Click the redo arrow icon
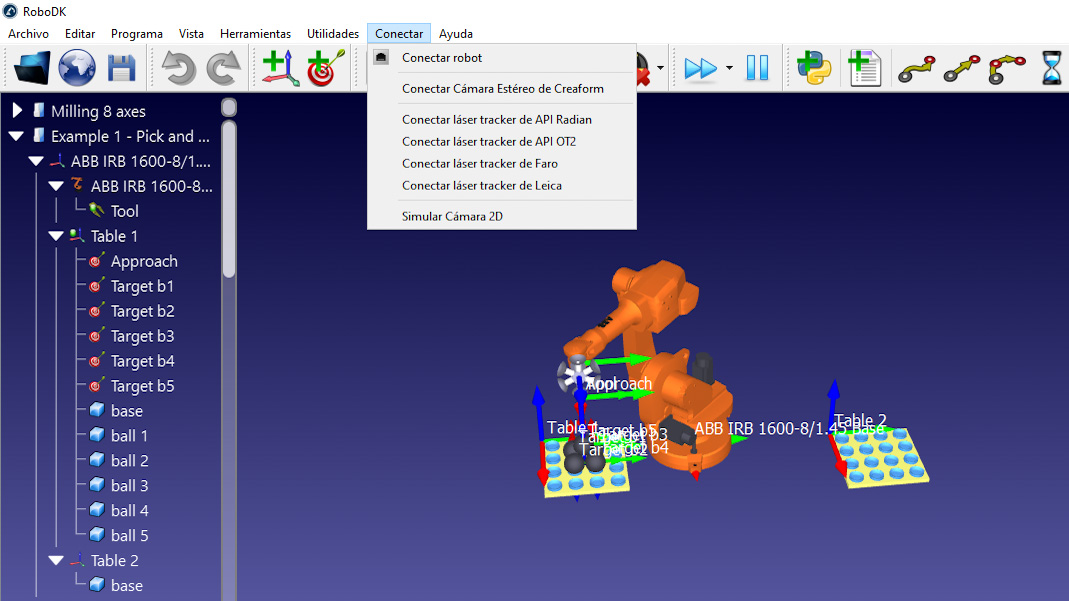 tap(223, 68)
